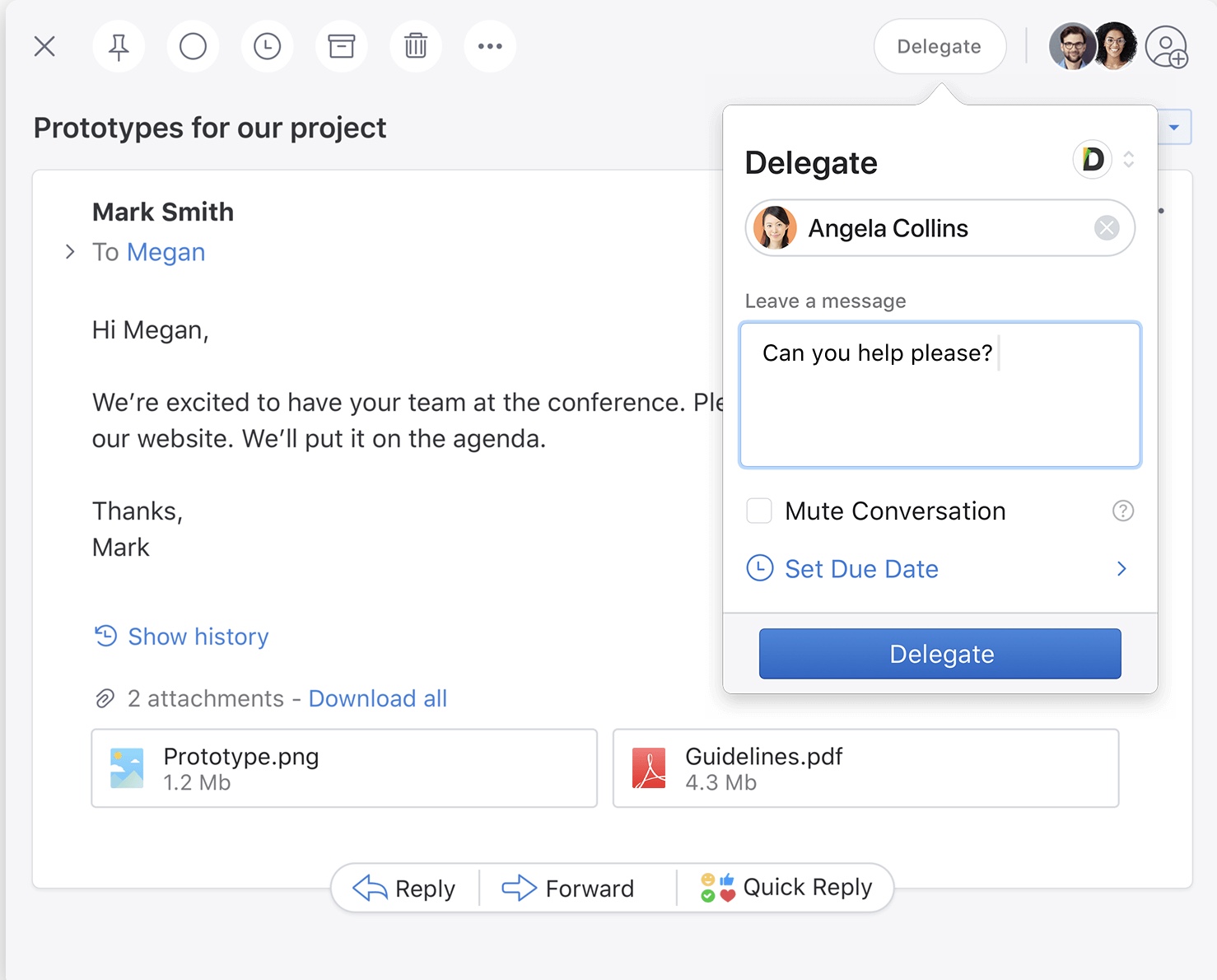
Task: Click the add person icon
Action: [1167, 47]
